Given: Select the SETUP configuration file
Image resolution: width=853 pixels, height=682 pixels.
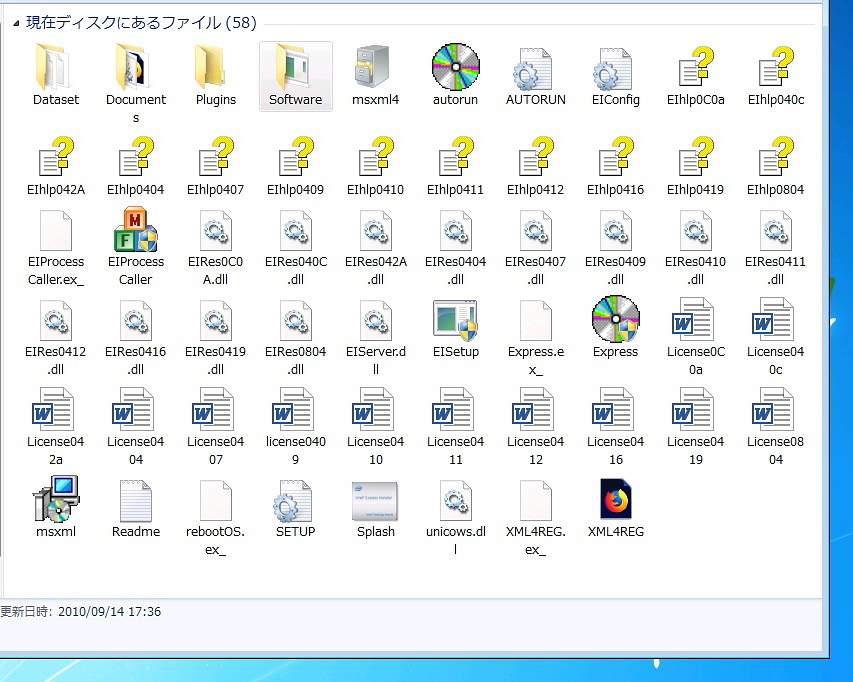Looking at the screenshot, I should tap(295, 500).
